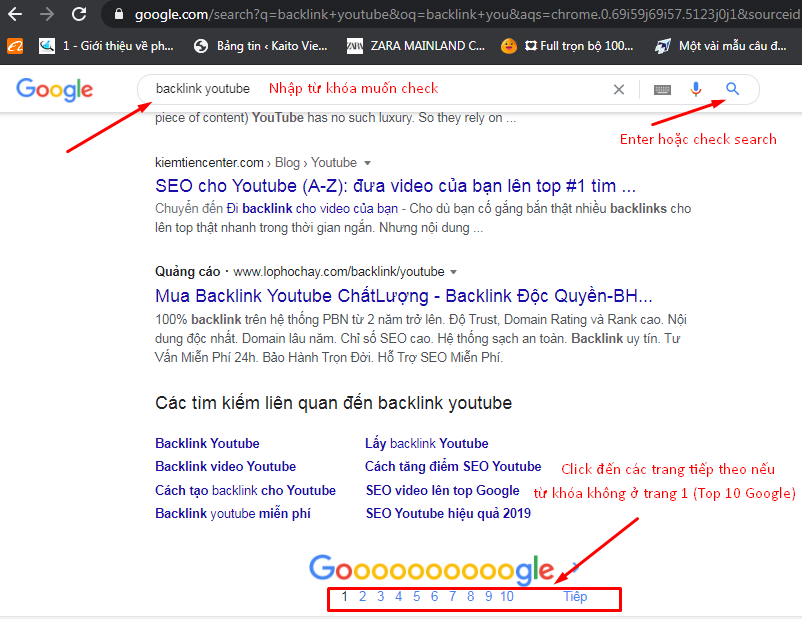The image size is (802, 619).
Task: Select related search 'Cách tạo backlink cho Youtube'
Action: 246,490
